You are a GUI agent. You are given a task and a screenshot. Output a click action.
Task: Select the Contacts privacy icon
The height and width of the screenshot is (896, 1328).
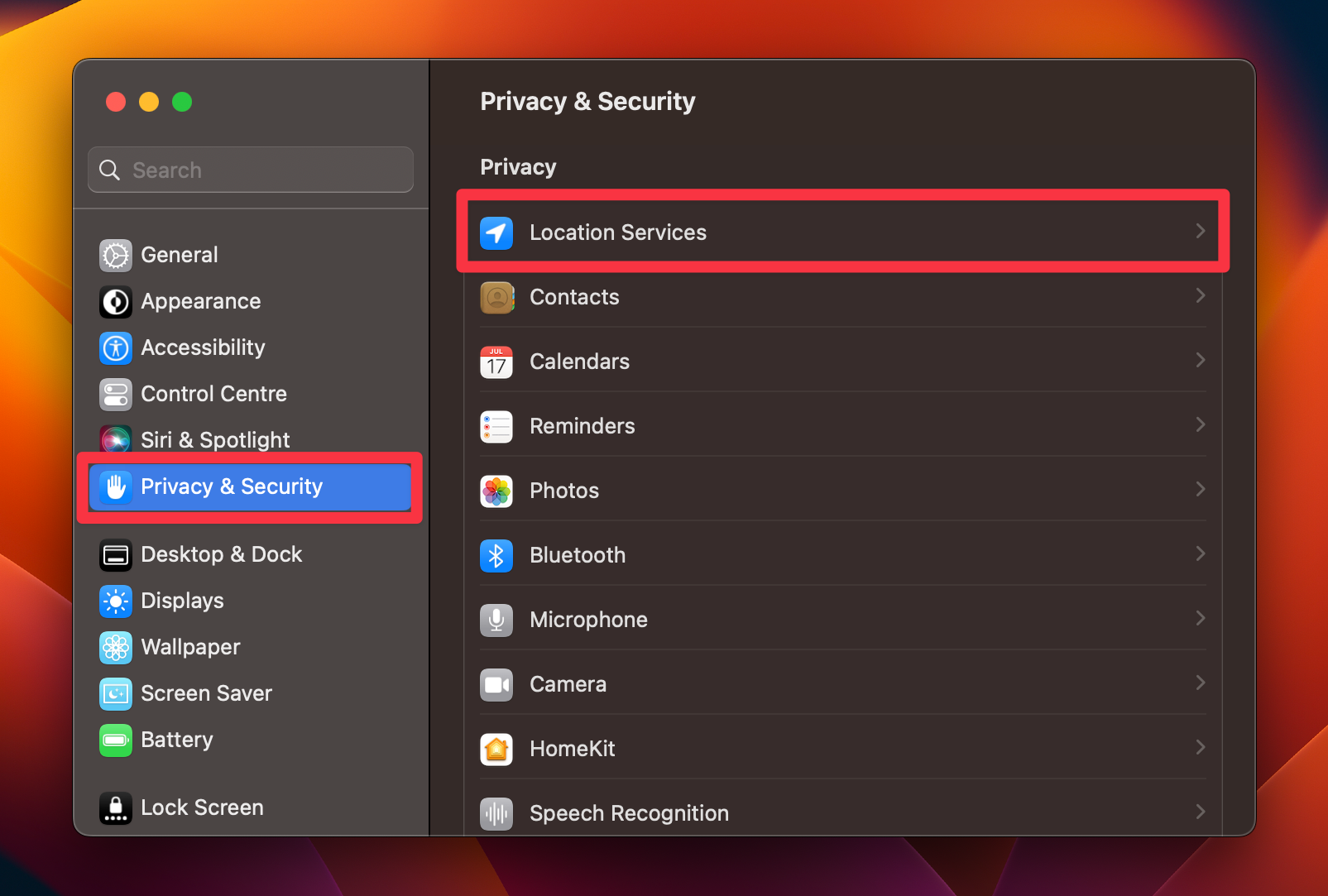pyautogui.click(x=496, y=298)
